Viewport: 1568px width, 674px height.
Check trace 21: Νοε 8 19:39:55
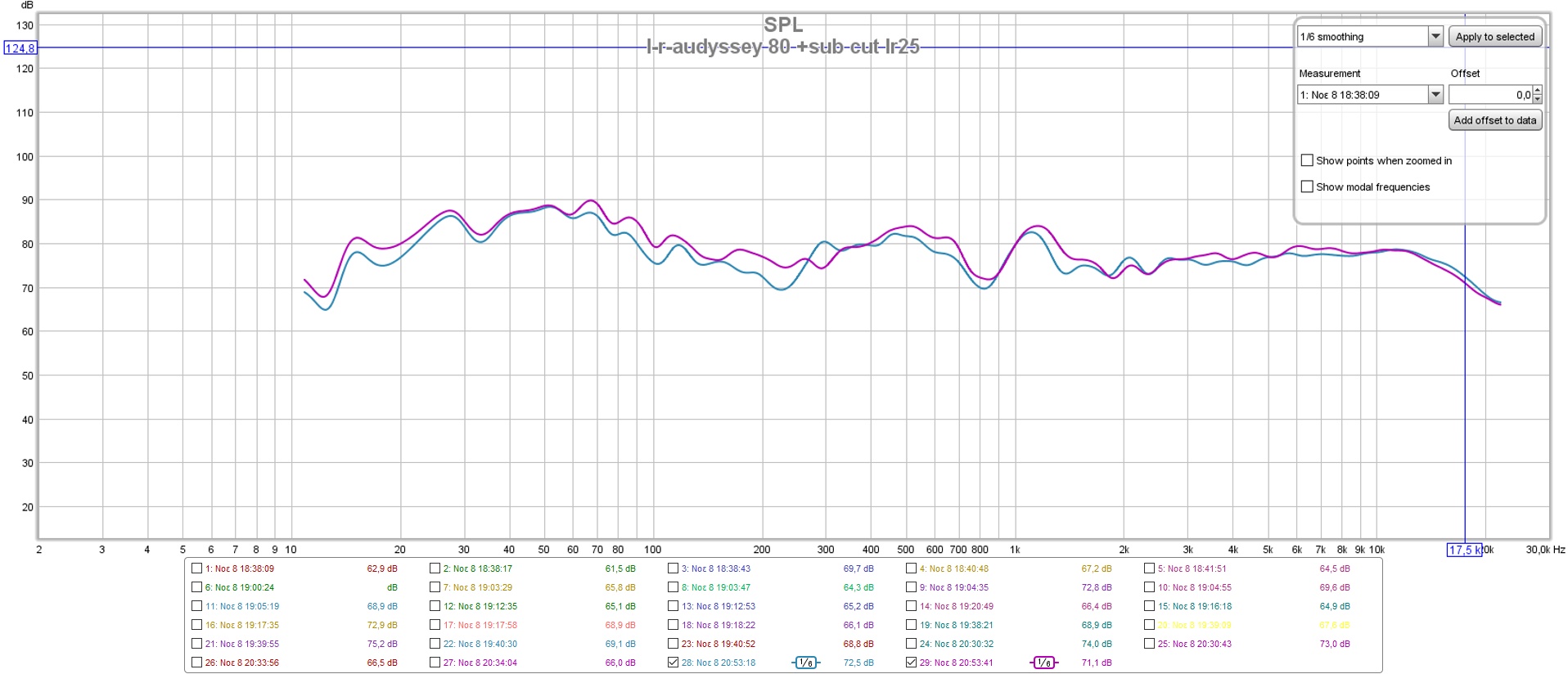click(196, 644)
